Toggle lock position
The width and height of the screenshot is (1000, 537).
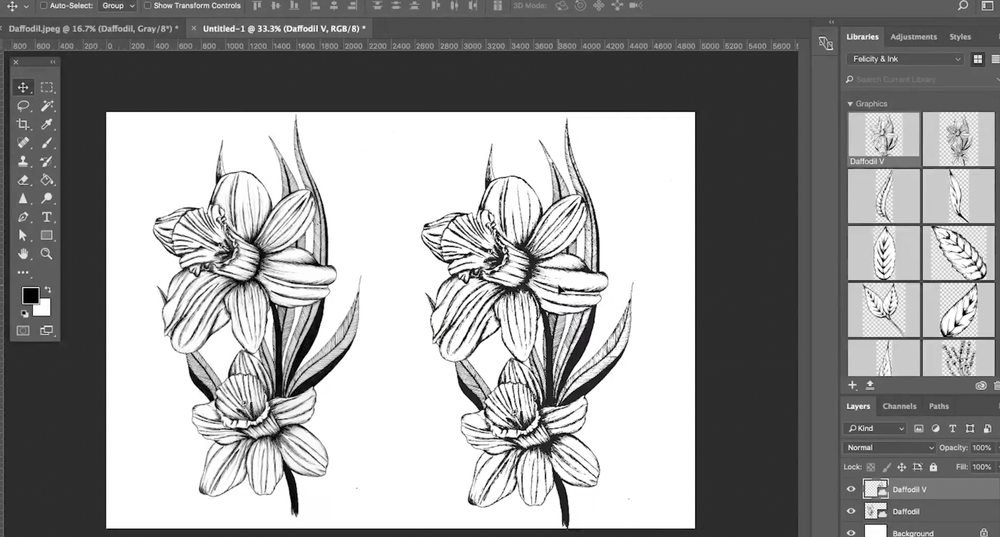click(x=902, y=467)
